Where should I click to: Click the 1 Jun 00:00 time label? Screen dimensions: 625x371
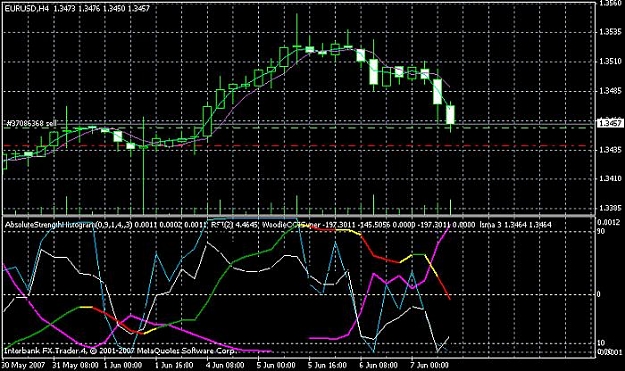pyautogui.click(x=122, y=365)
